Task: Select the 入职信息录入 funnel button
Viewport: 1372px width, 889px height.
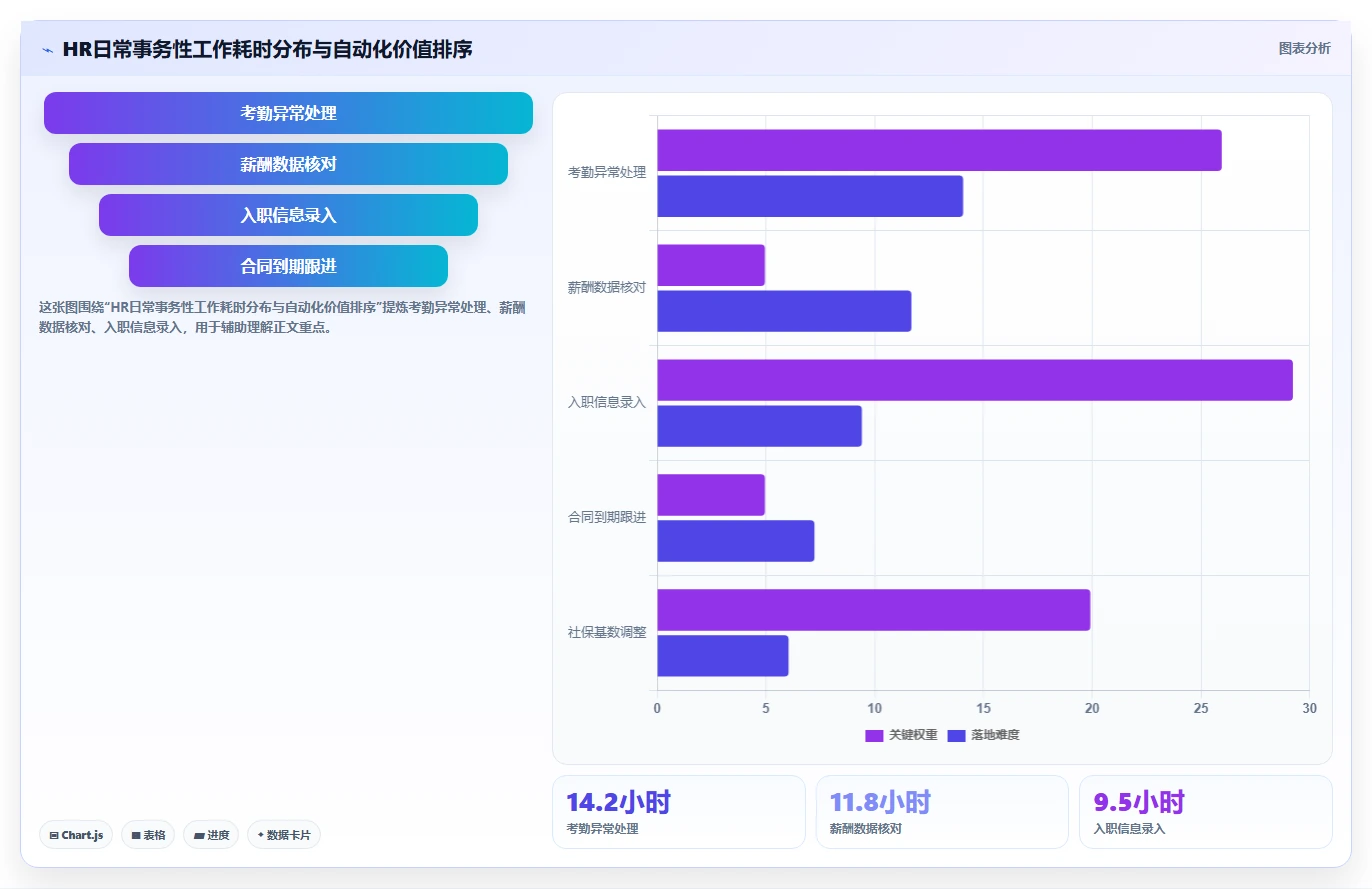Action: [x=288, y=215]
